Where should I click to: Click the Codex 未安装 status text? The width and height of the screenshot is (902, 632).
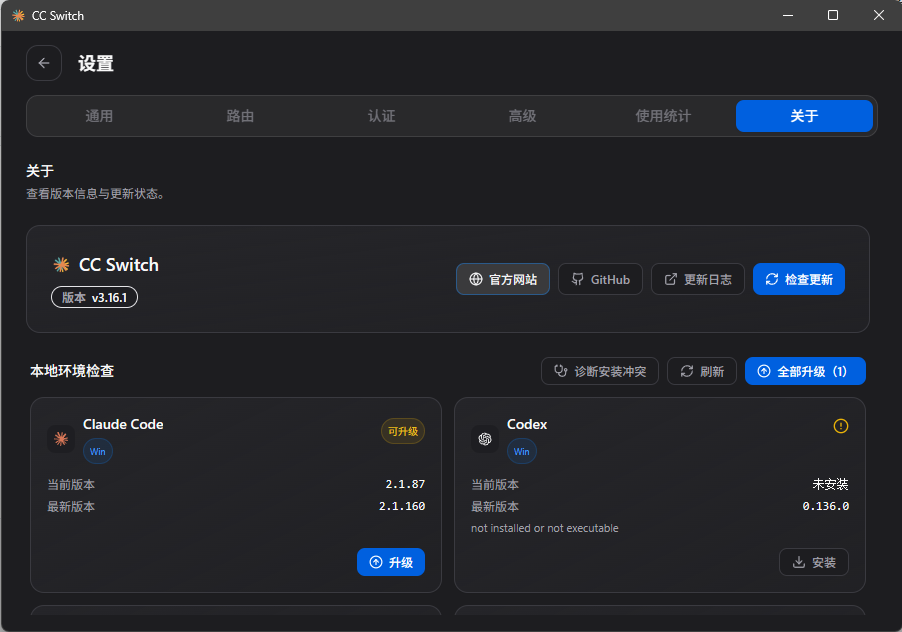coord(830,484)
